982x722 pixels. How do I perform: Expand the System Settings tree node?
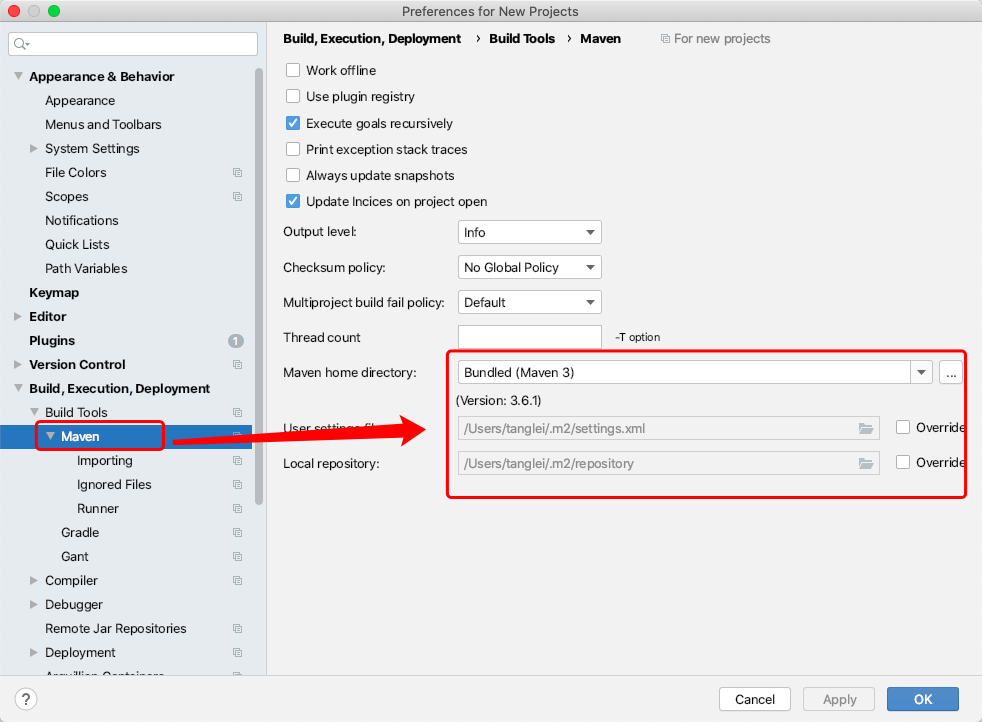point(35,149)
